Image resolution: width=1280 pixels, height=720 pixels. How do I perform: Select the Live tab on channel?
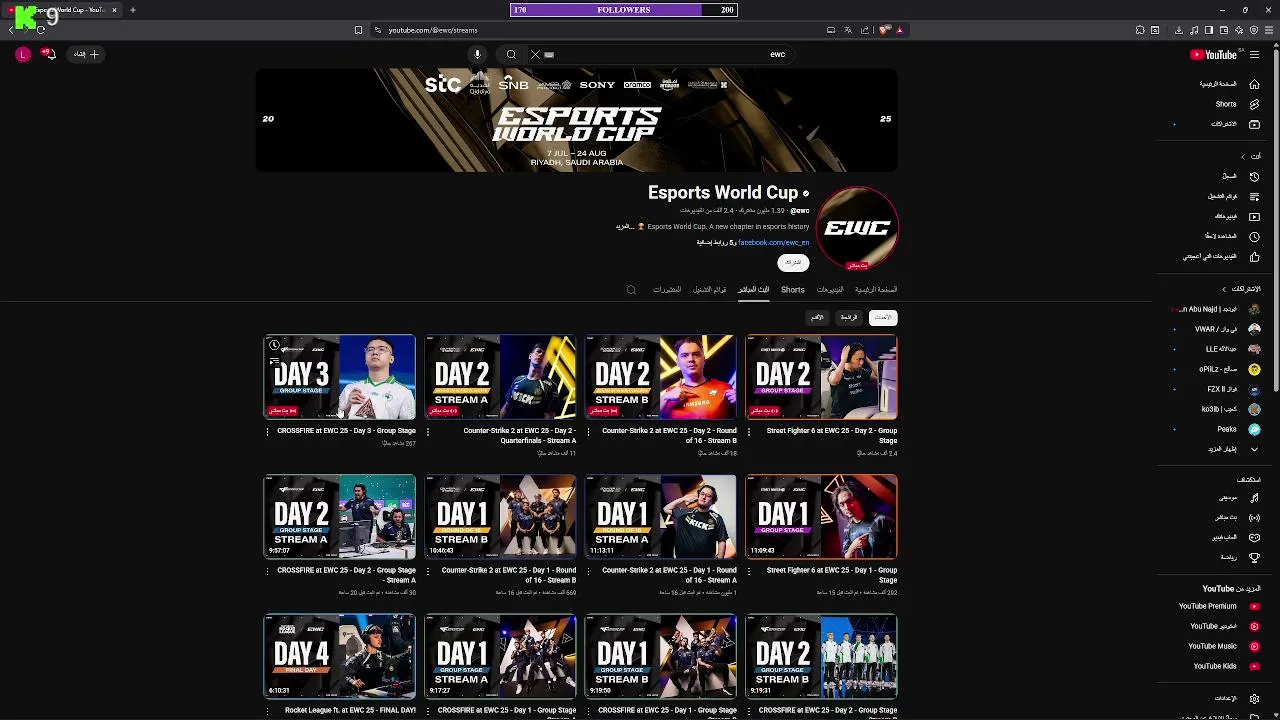[x=754, y=290]
